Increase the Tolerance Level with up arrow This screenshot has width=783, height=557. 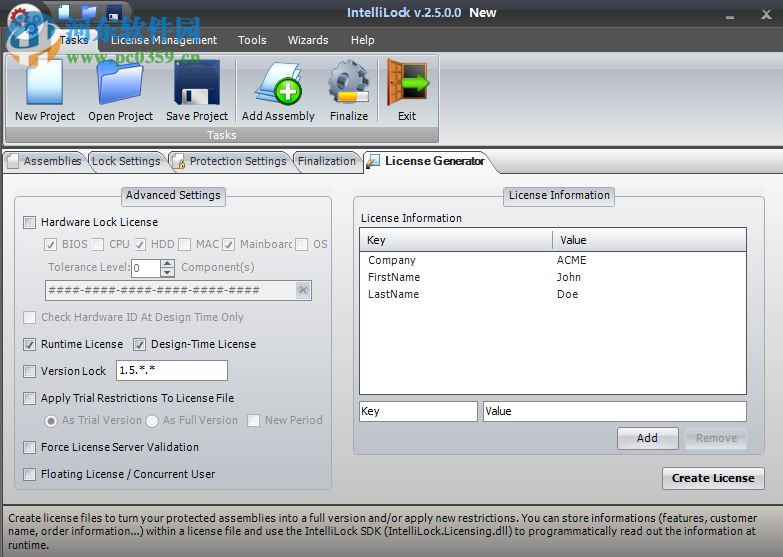(x=167, y=263)
